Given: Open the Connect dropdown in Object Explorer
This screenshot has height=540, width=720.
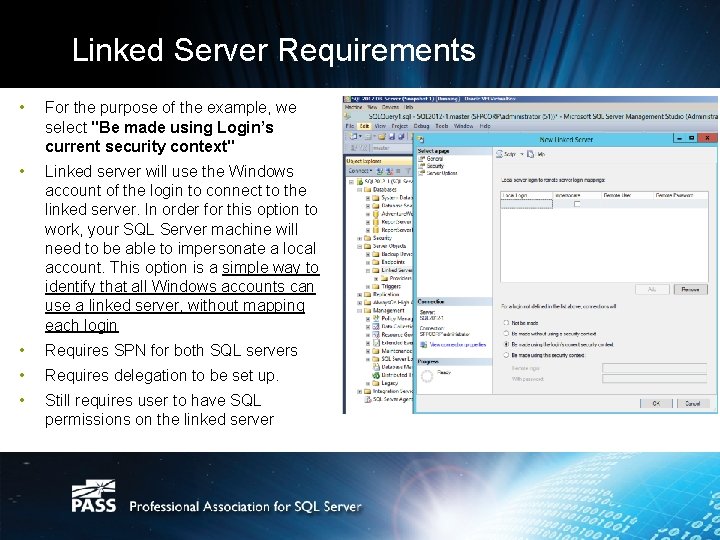Looking at the screenshot, I should pyautogui.click(x=359, y=171).
